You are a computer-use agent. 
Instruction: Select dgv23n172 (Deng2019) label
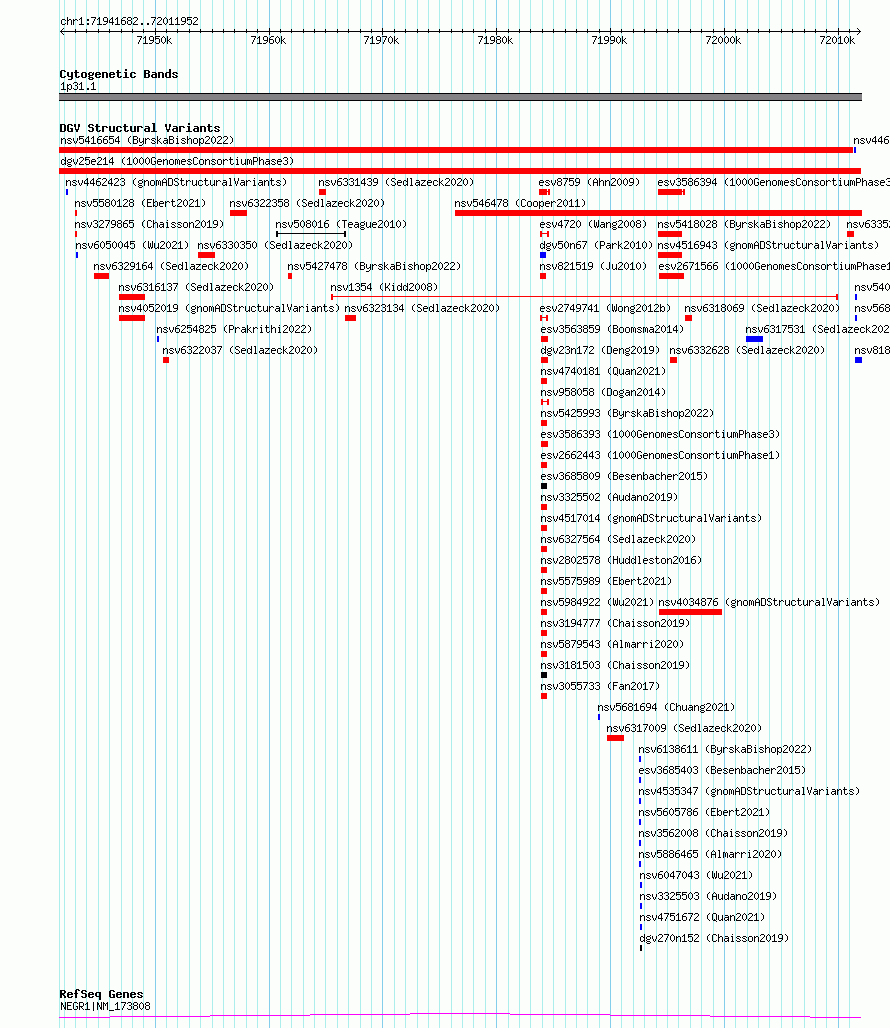600,350
